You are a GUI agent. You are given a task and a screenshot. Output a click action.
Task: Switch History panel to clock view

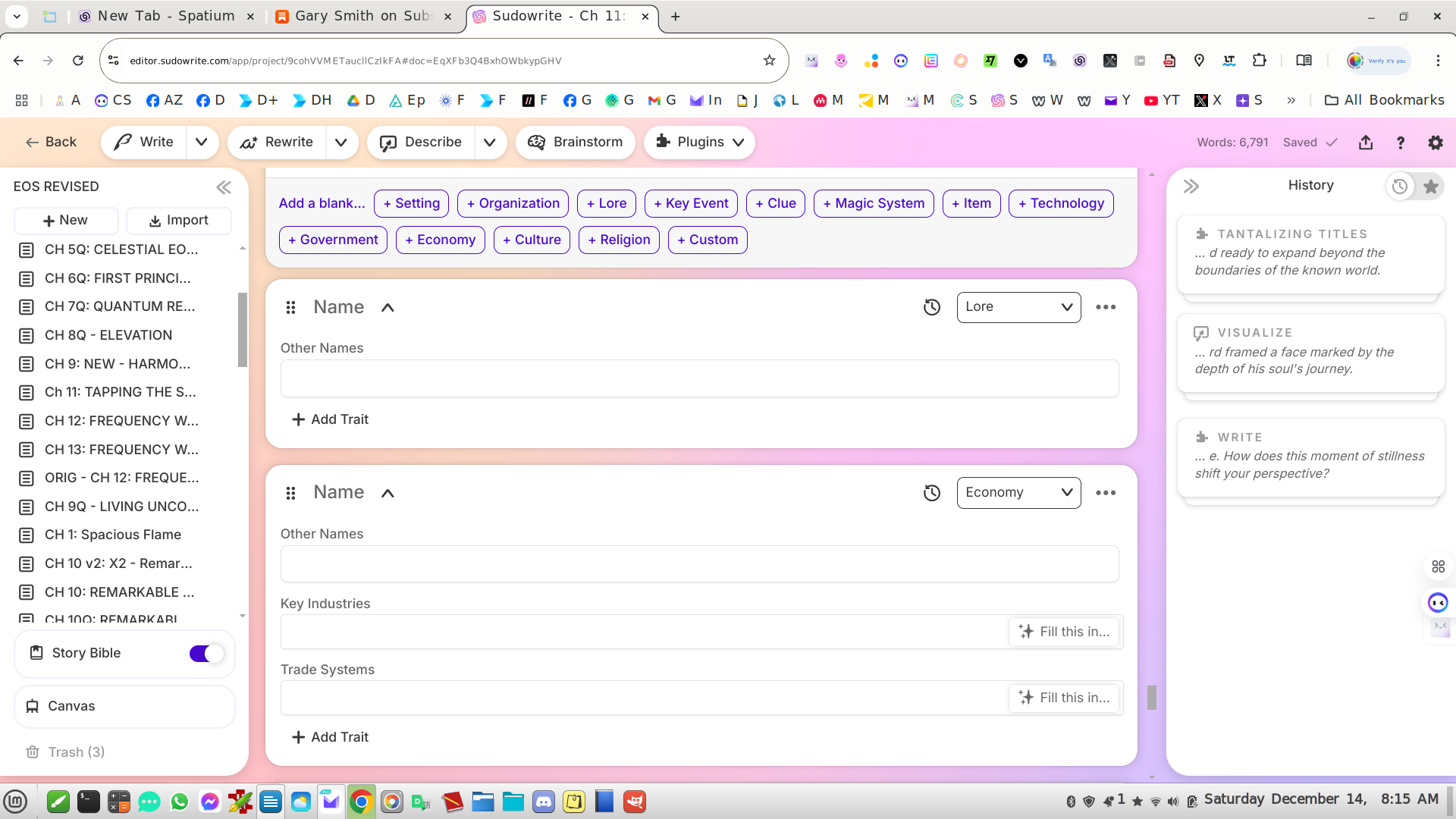pyautogui.click(x=1400, y=187)
